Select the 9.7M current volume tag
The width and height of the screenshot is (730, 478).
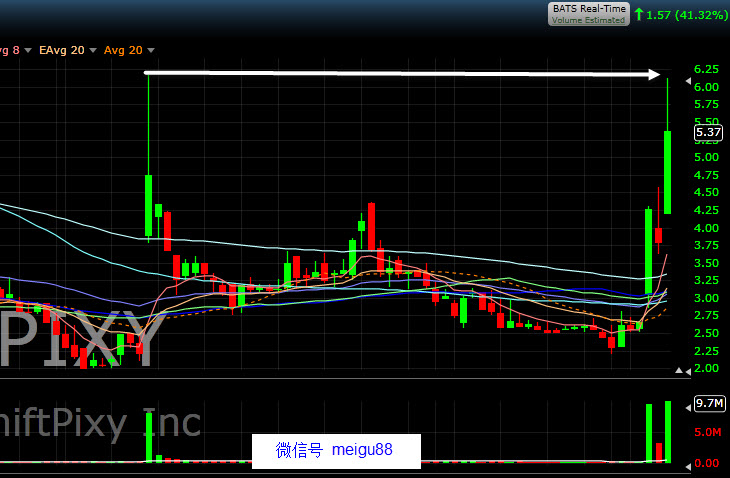pyautogui.click(x=709, y=403)
